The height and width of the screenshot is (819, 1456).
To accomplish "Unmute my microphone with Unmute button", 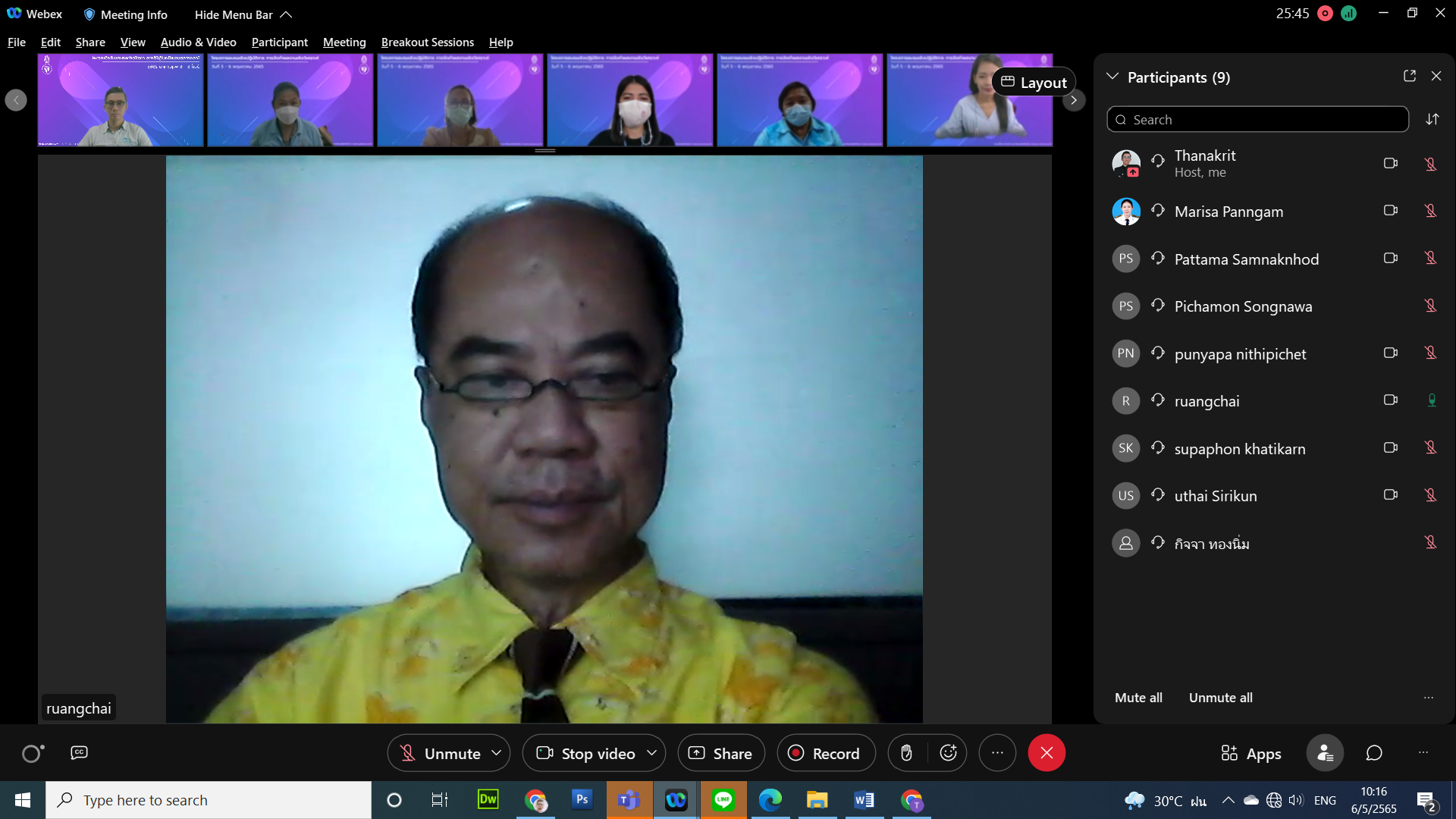I will 440,753.
